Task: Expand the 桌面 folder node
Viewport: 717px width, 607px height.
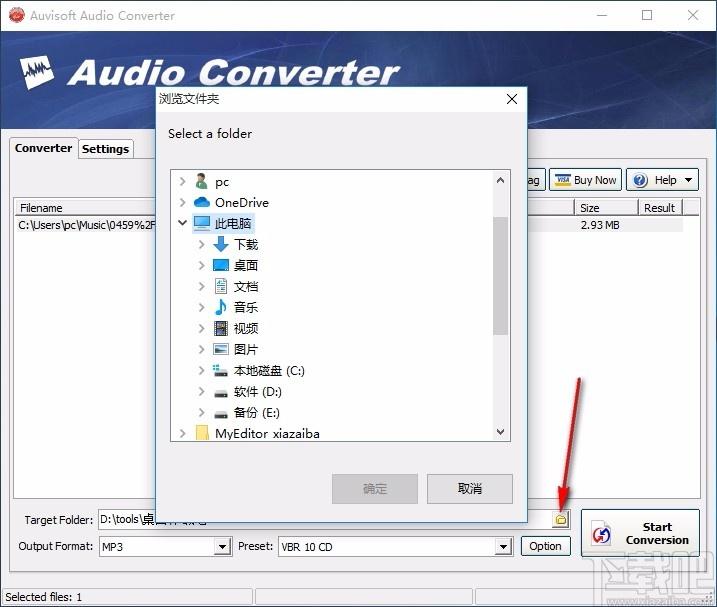Action: click(x=202, y=265)
